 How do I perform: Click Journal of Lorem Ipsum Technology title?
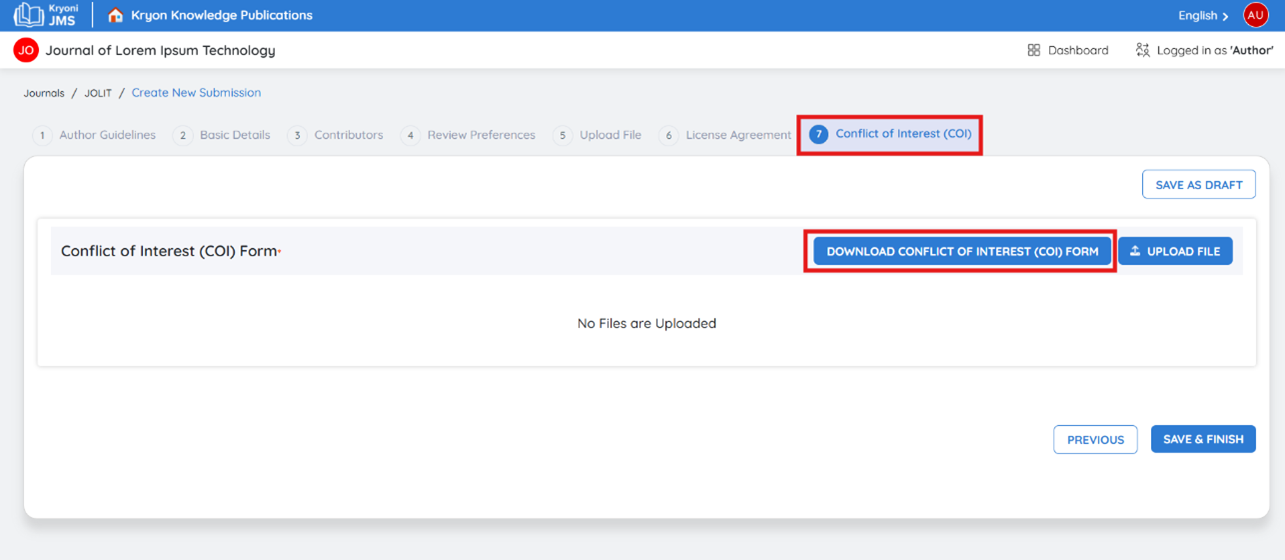click(160, 50)
